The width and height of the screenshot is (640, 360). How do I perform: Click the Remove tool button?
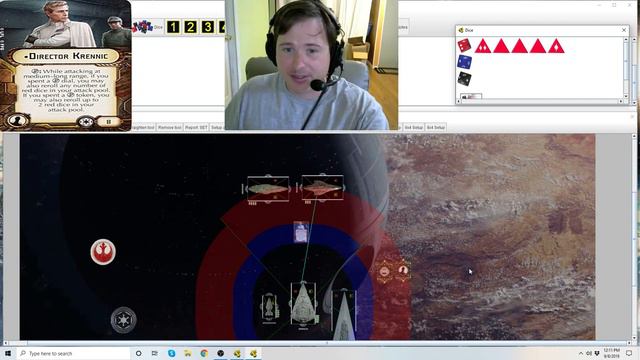[169, 127]
